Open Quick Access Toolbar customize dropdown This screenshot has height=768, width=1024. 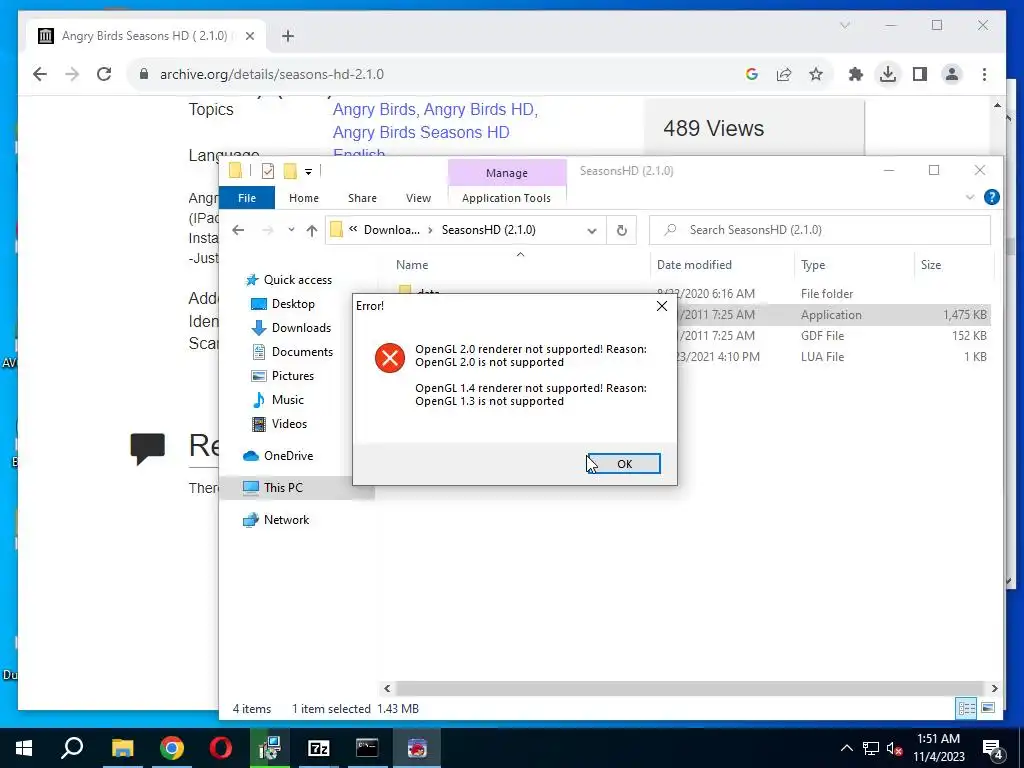[x=308, y=171]
